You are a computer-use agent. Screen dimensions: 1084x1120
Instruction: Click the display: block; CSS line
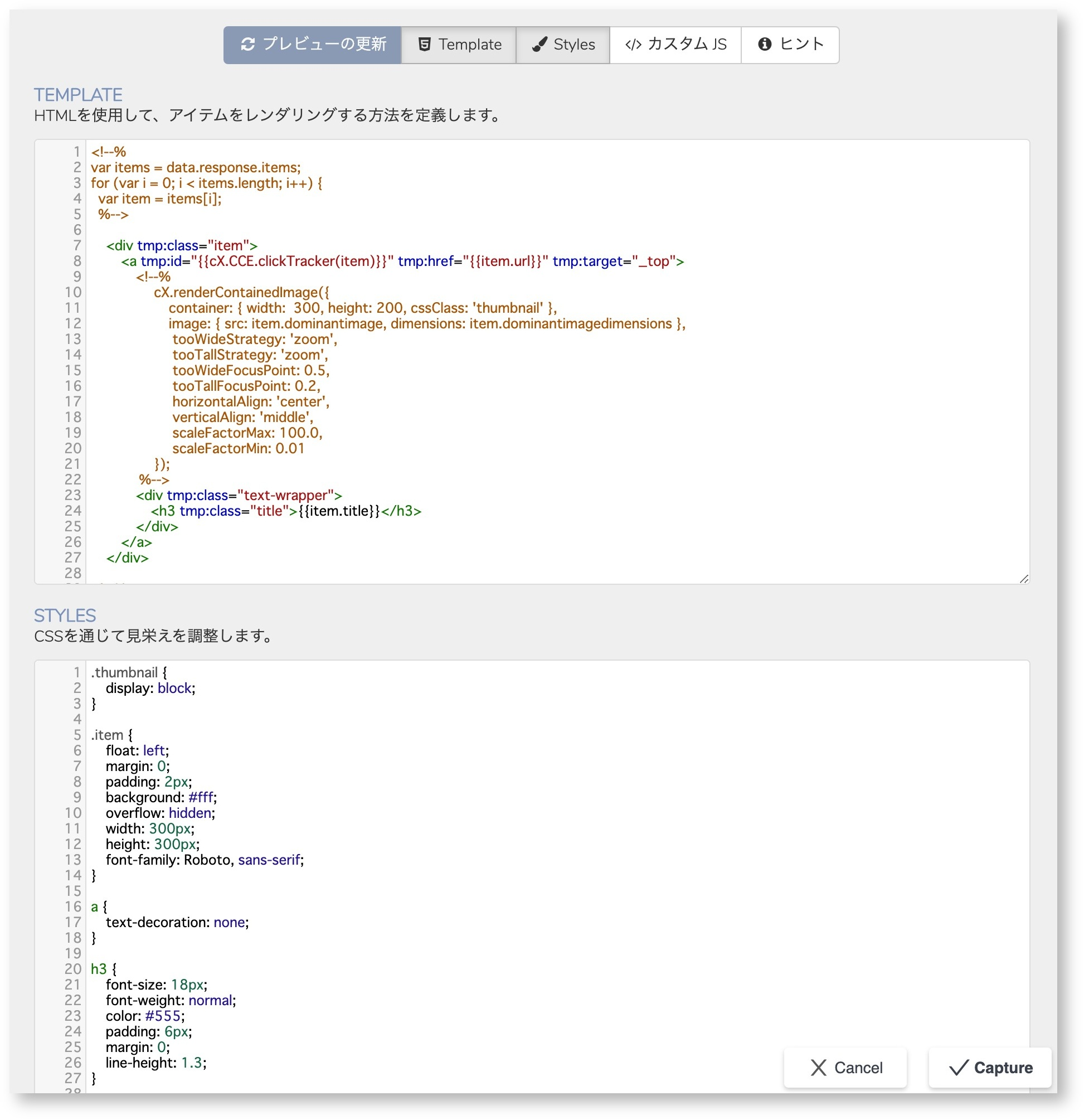tap(150, 688)
